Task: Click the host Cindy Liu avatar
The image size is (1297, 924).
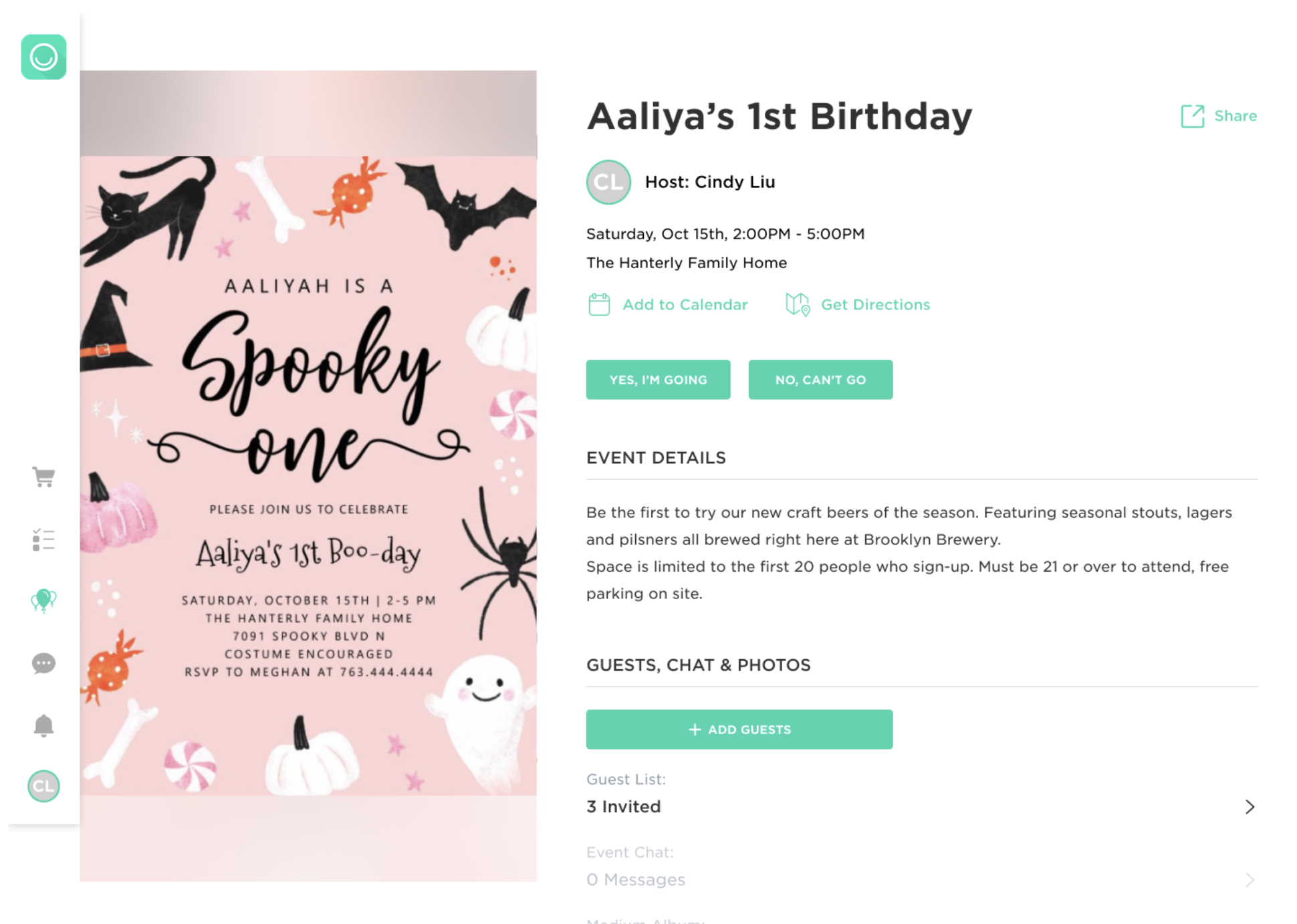Action: click(x=608, y=182)
